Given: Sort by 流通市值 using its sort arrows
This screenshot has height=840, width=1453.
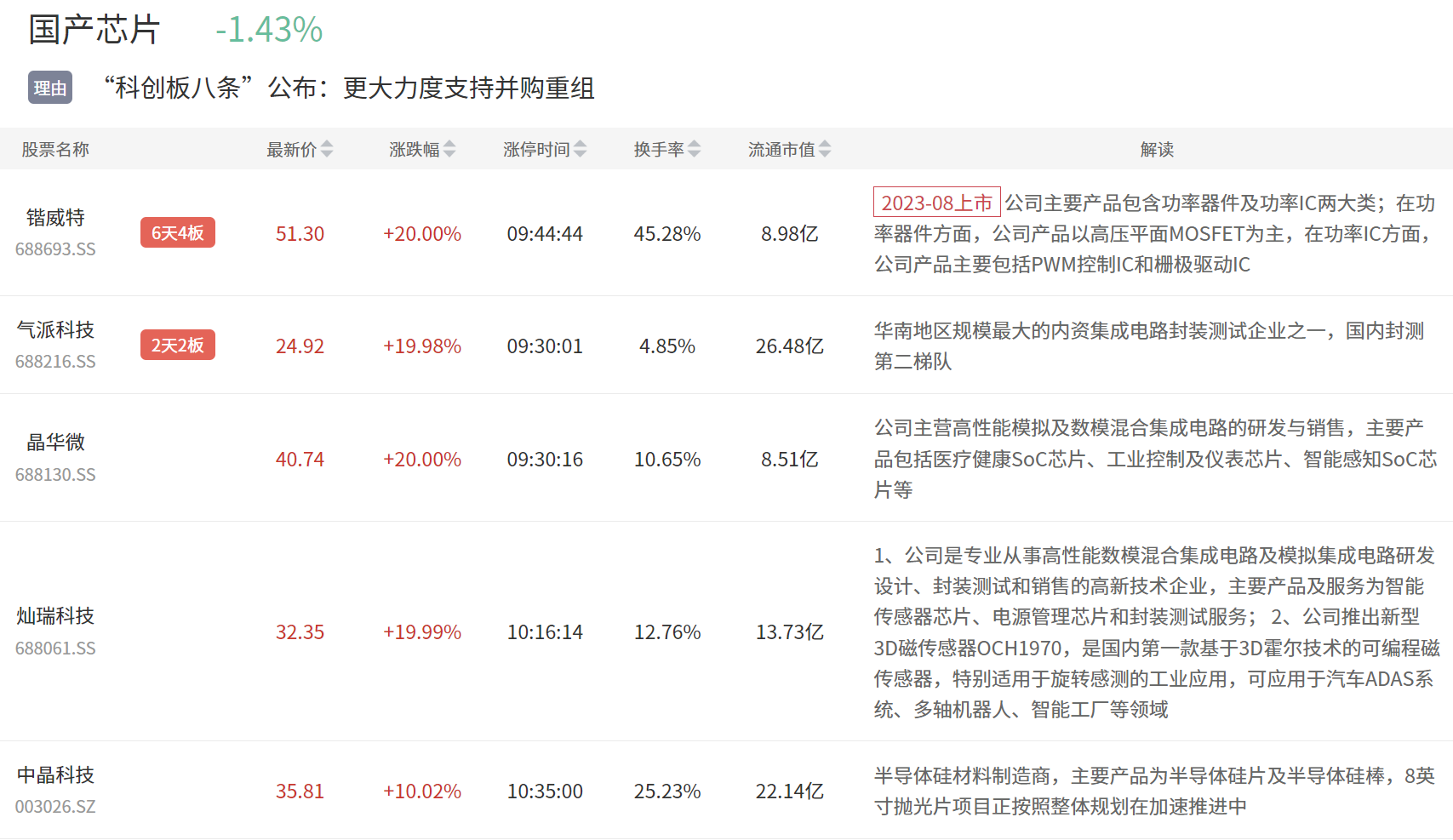Looking at the screenshot, I should [x=825, y=149].
